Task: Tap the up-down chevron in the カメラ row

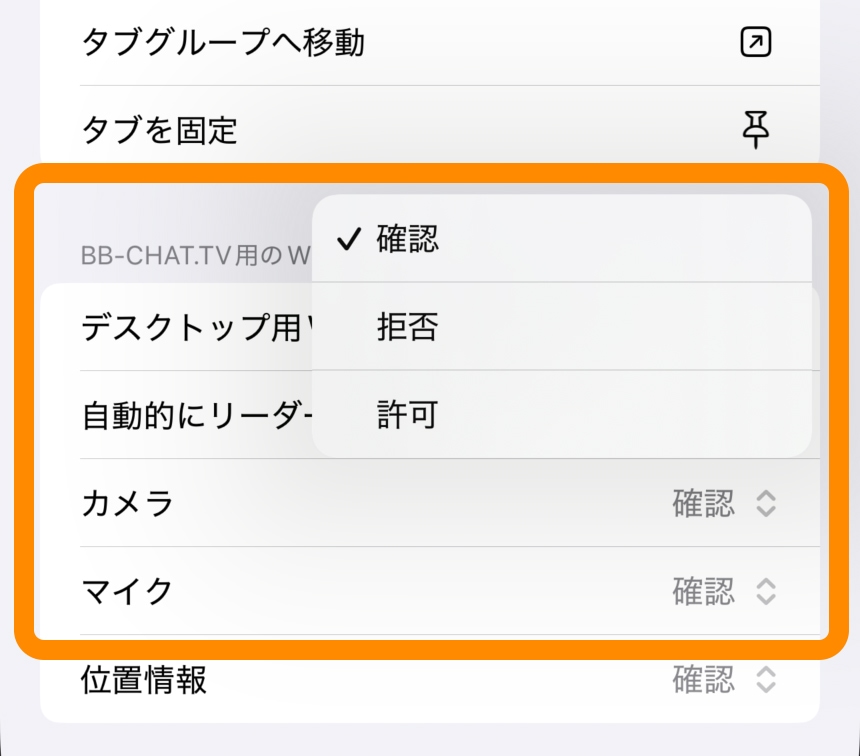Action: pyautogui.click(x=765, y=504)
